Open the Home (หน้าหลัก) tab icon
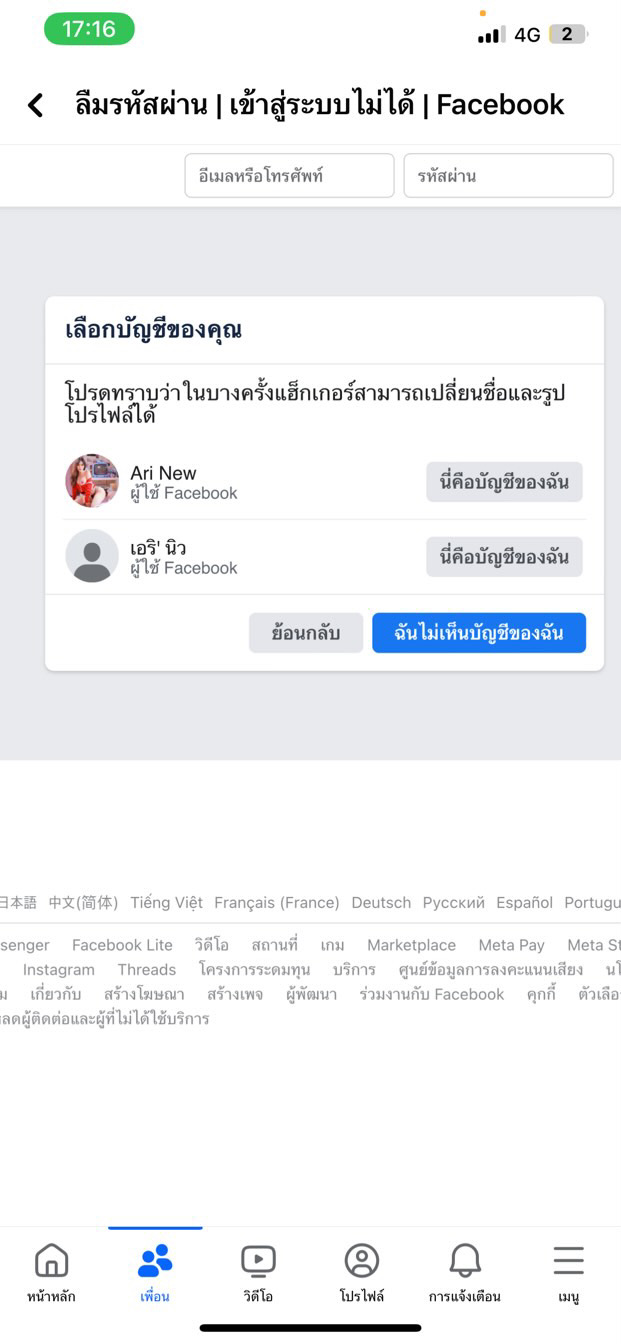This screenshot has width=621, height=1344. [x=51, y=1261]
